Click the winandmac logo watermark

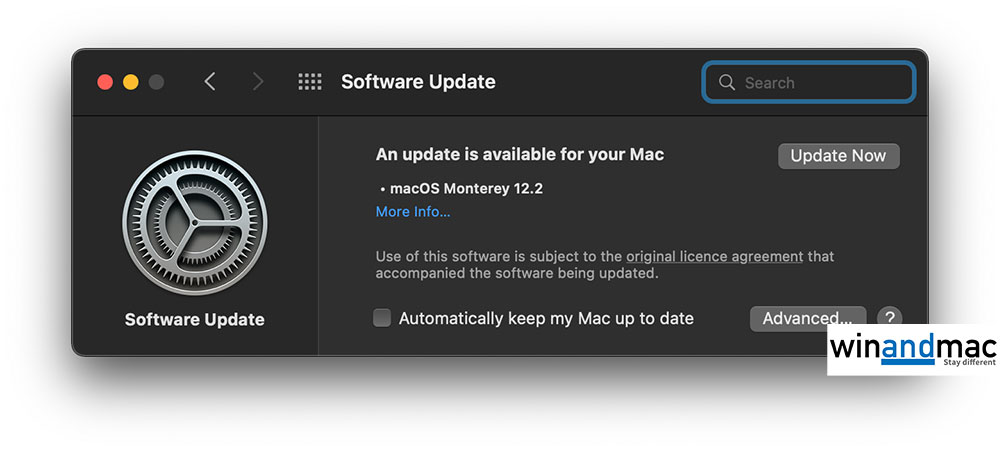(x=912, y=350)
